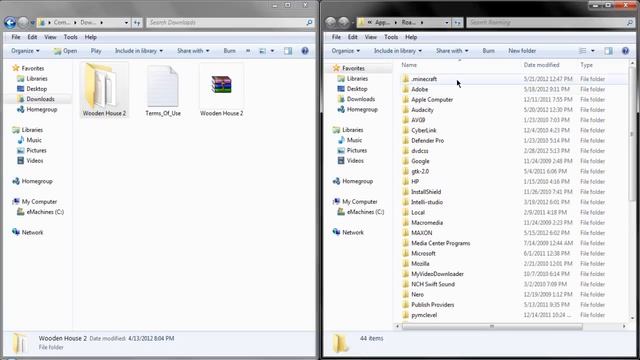Click New folder in Roaming toolbar

(522, 51)
